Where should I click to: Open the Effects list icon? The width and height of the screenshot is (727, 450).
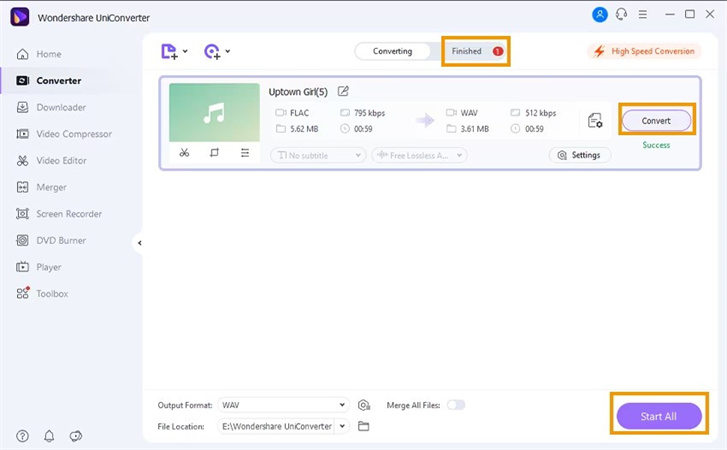245,152
